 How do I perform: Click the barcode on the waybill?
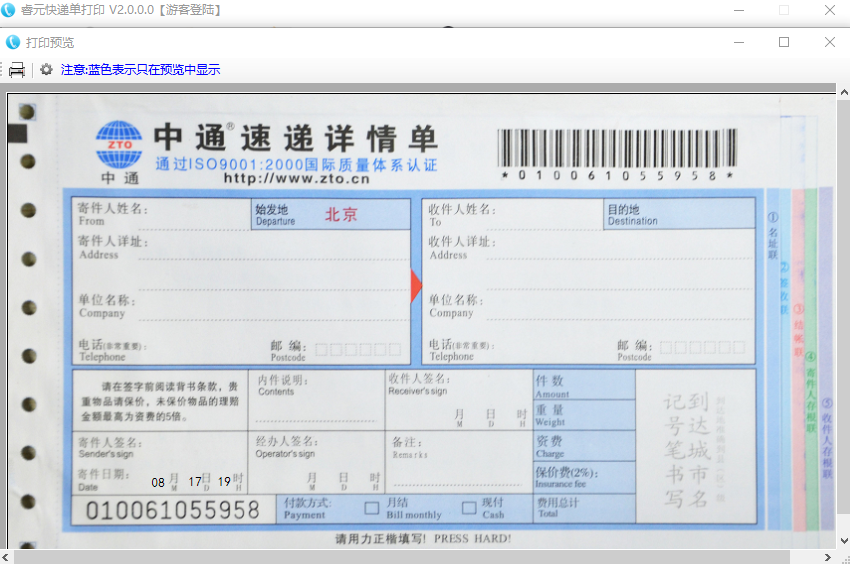point(617,148)
